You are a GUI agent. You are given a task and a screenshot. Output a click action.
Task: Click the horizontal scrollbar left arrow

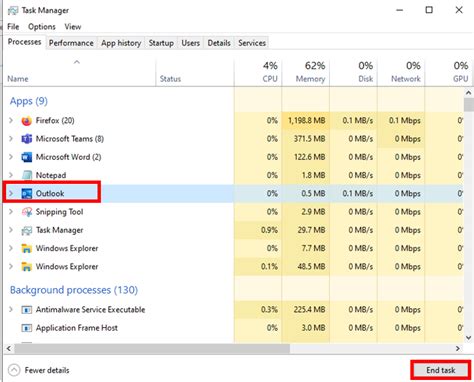pyautogui.click(x=9, y=348)
